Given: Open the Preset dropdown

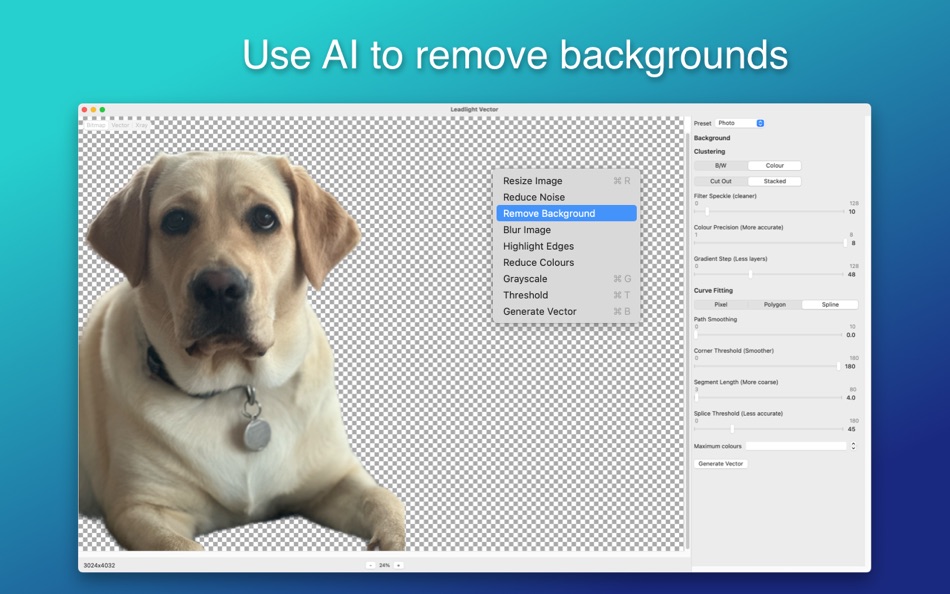Looking at the screenshot, I should click(x=738, y=122).
